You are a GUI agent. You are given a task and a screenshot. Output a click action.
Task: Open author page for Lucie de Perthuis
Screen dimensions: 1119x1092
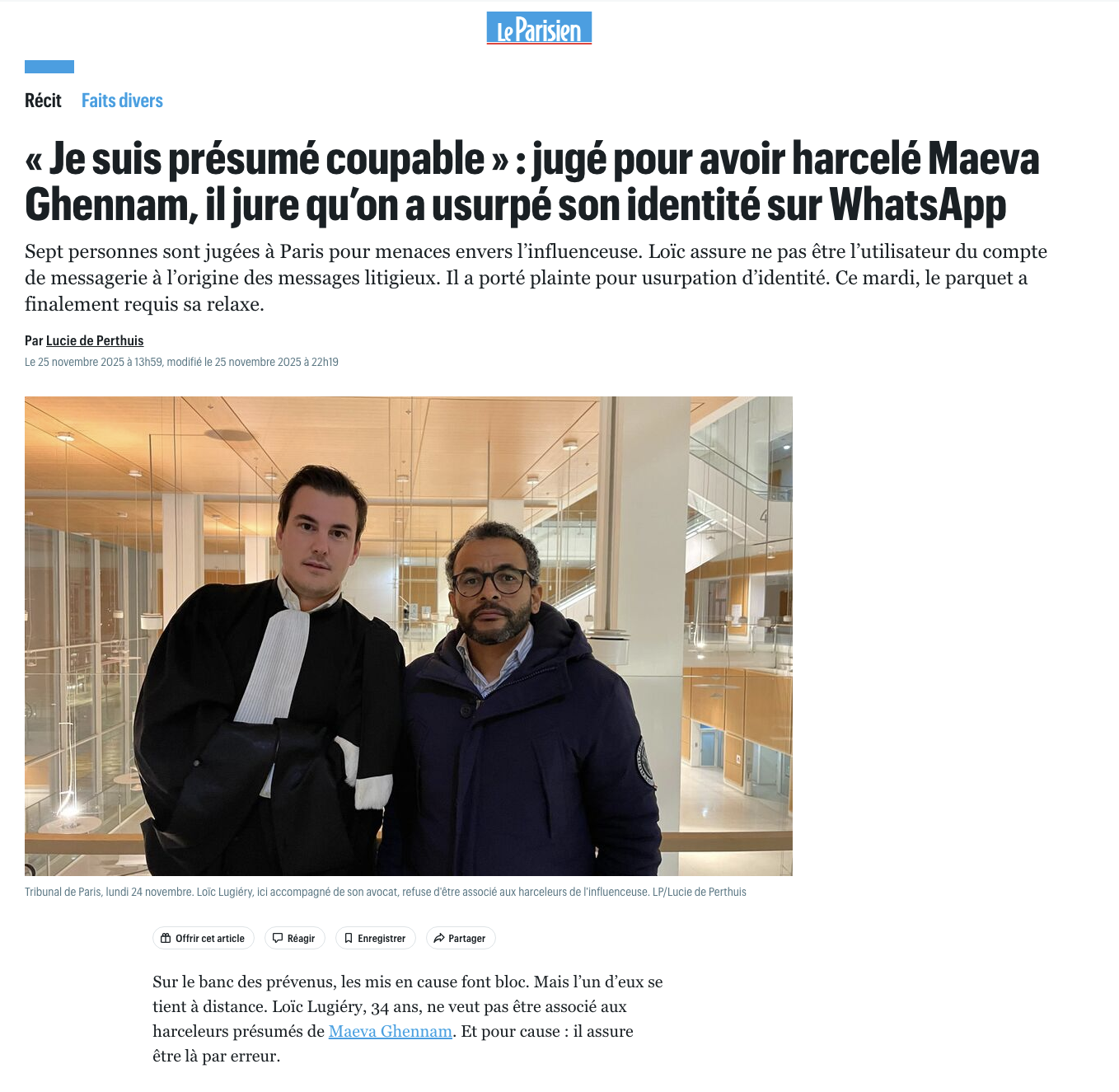(95, 340)
